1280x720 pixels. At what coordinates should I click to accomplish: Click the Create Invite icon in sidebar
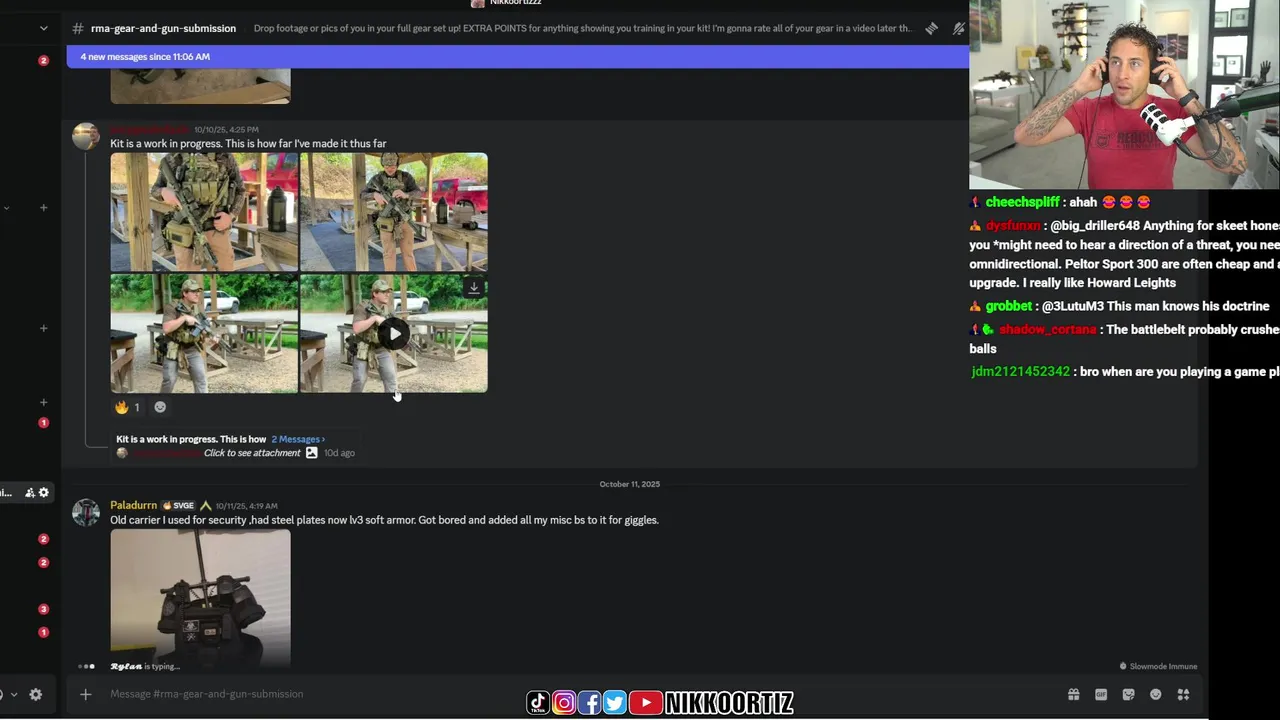[29, 492]
